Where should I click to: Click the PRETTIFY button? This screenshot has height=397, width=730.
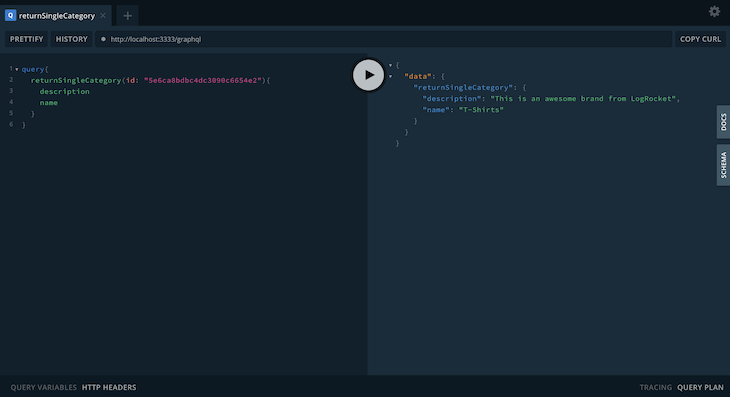click(27, 39)
